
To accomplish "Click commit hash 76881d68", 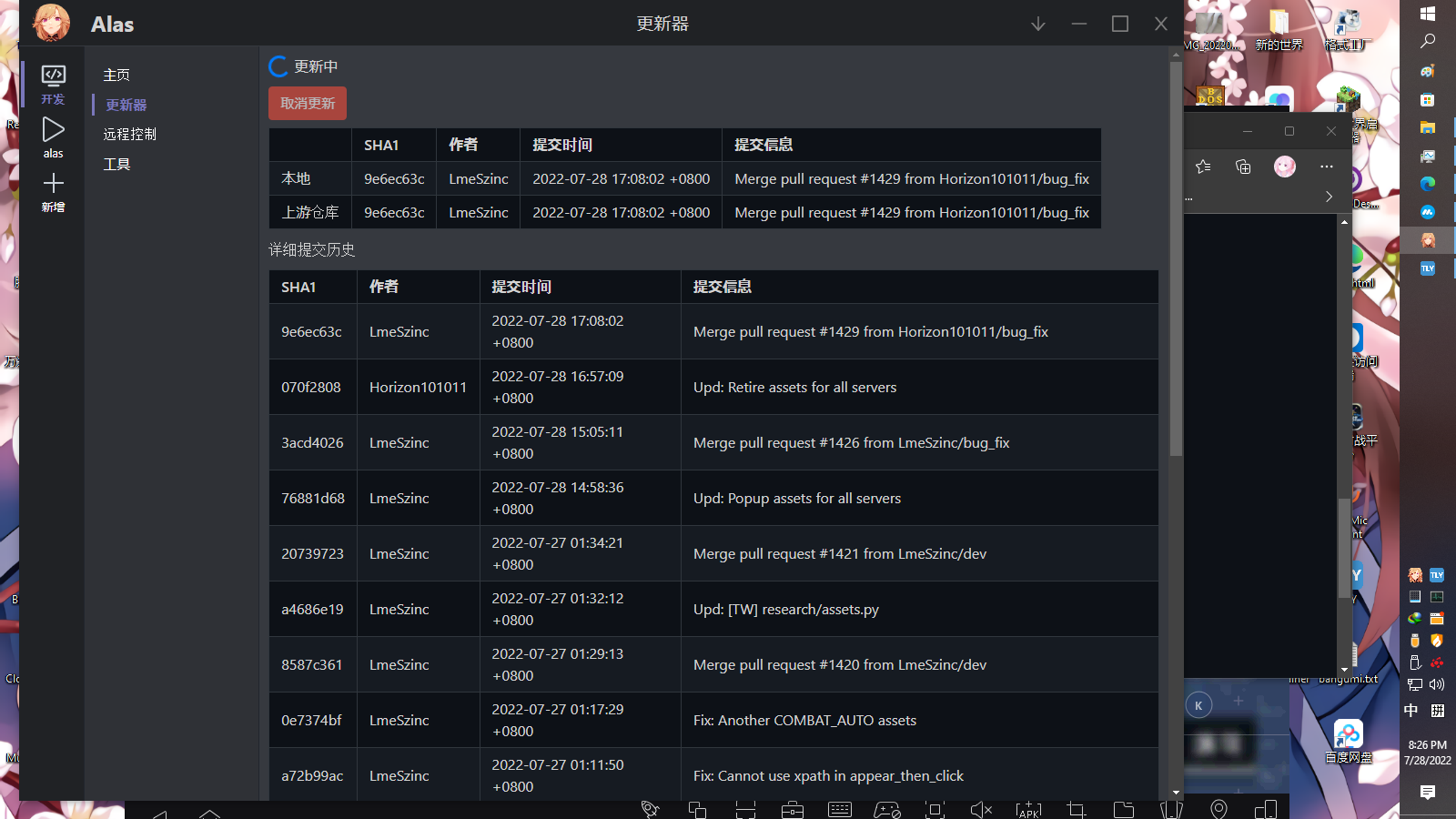I will point(313,498).
